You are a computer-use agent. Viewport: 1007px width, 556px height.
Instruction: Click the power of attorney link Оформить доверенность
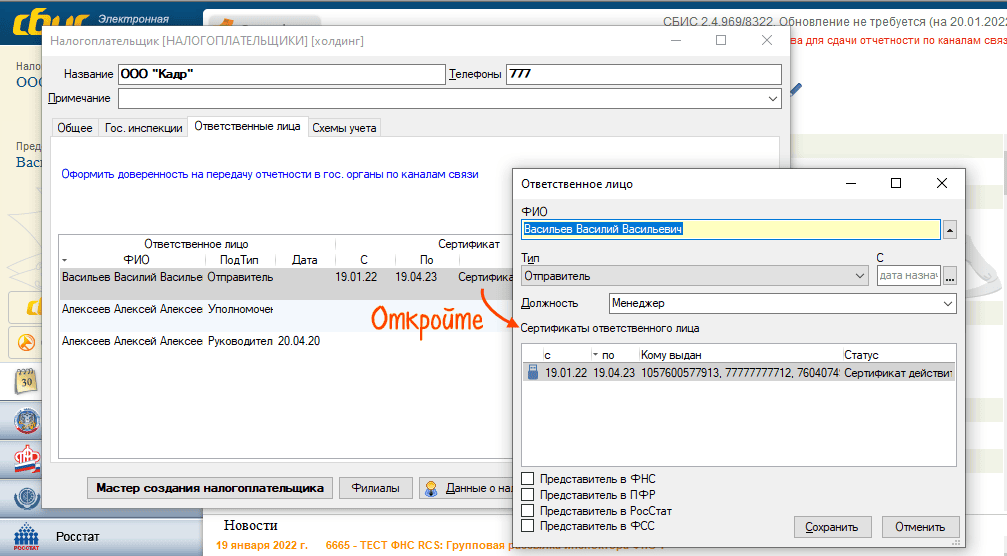270,174
